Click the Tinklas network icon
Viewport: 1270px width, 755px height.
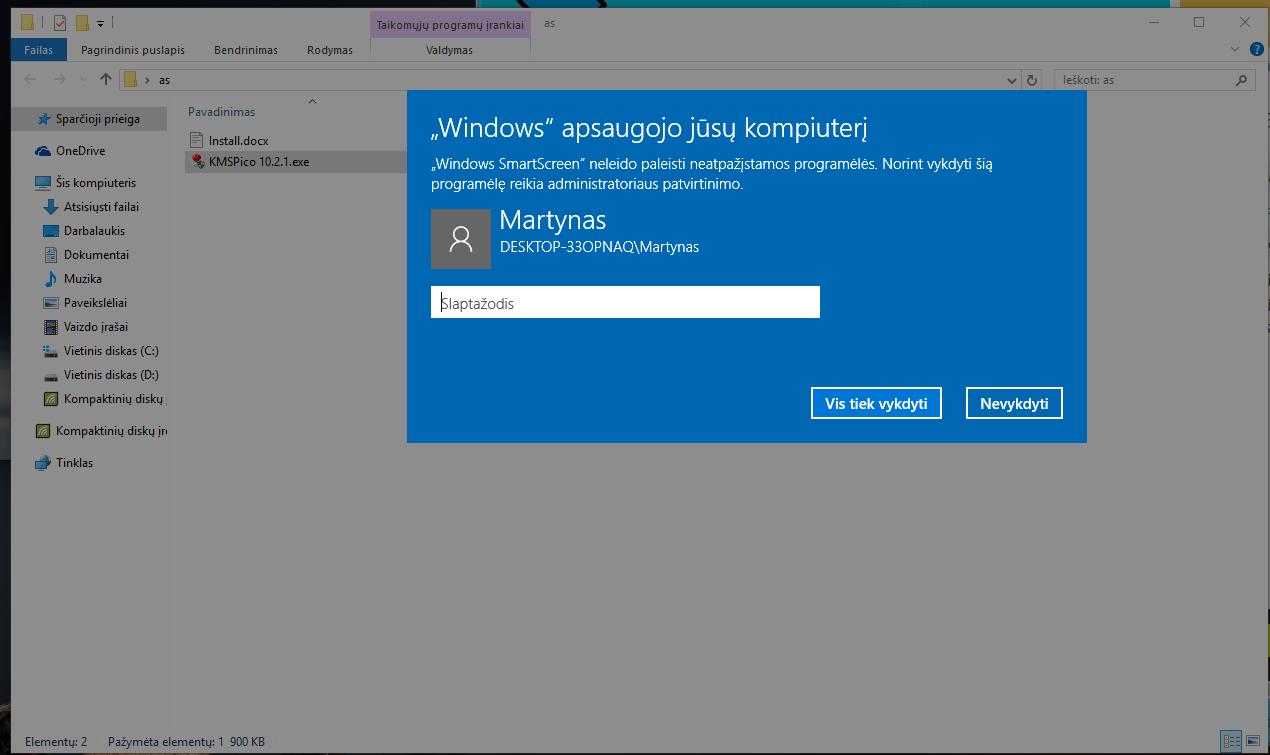(x=43, y=463)
